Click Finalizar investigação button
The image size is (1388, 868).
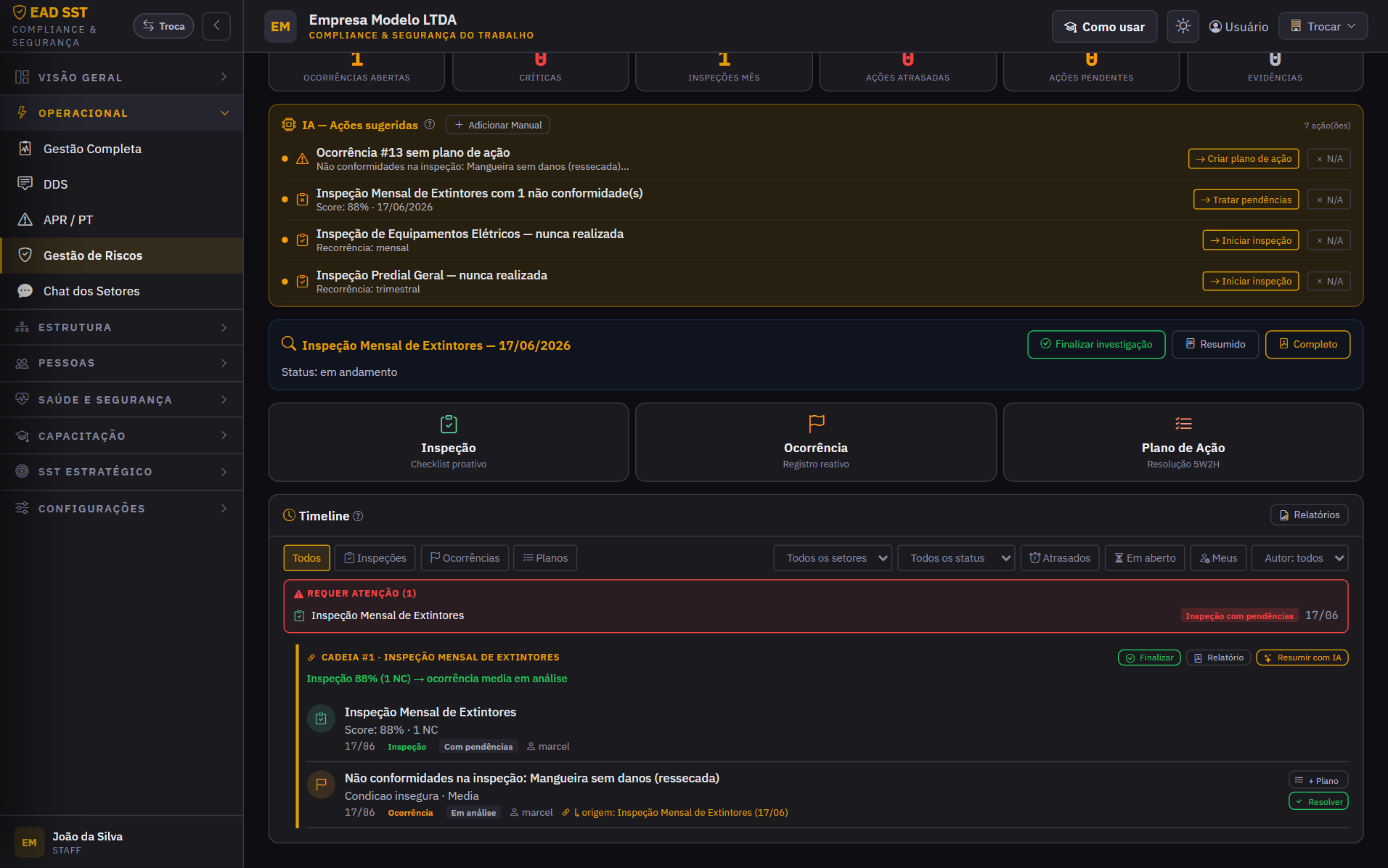(1096, 344)
